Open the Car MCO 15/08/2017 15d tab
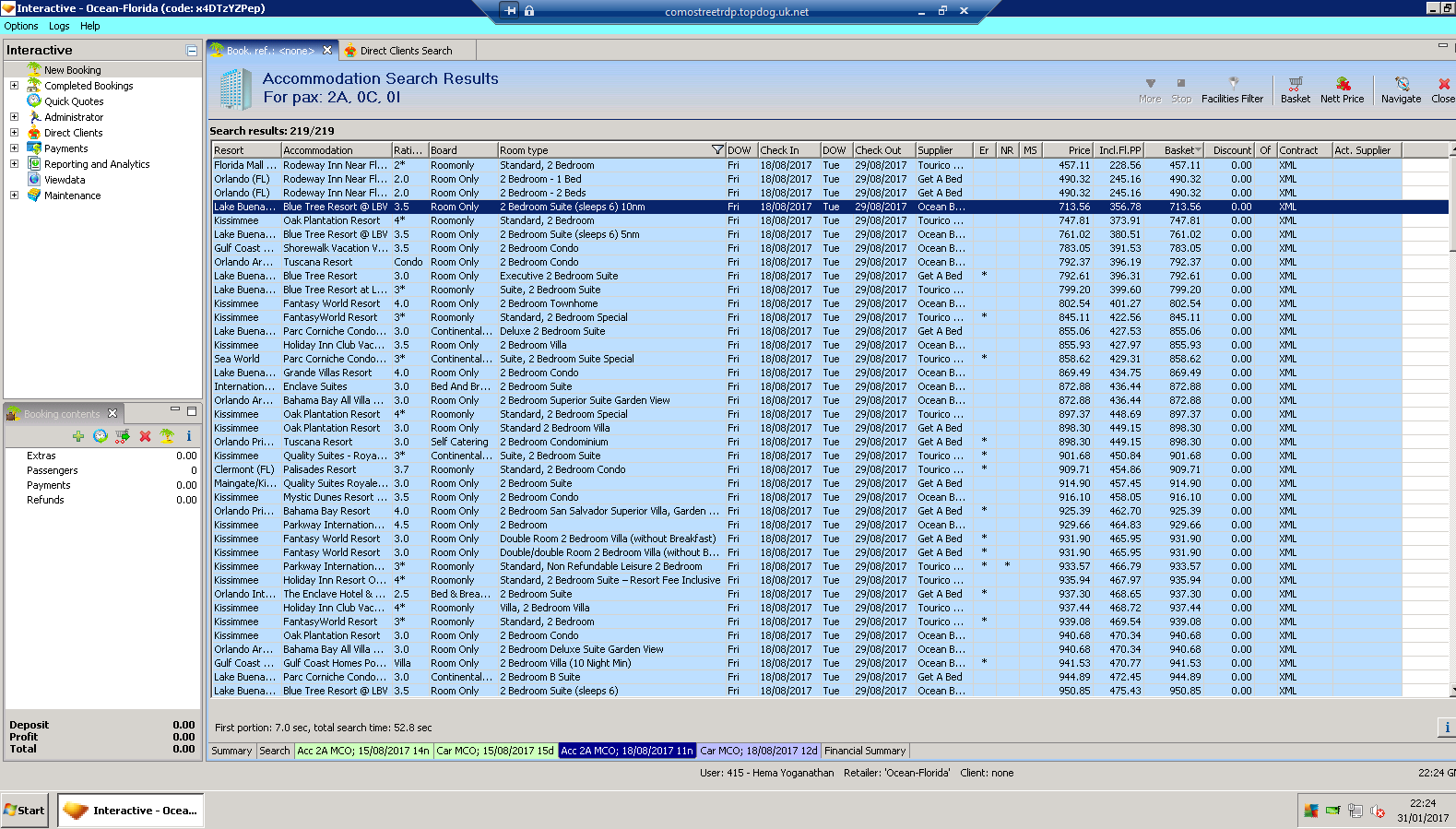 pos(495,751)
